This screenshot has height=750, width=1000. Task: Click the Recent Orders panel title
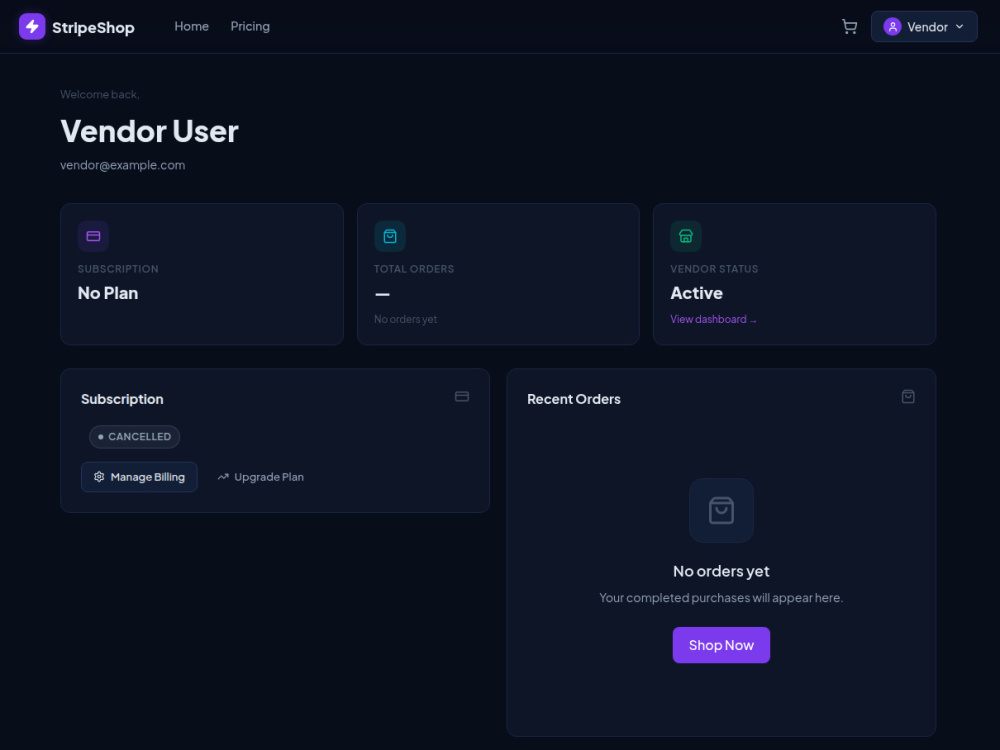pos(573,399)
